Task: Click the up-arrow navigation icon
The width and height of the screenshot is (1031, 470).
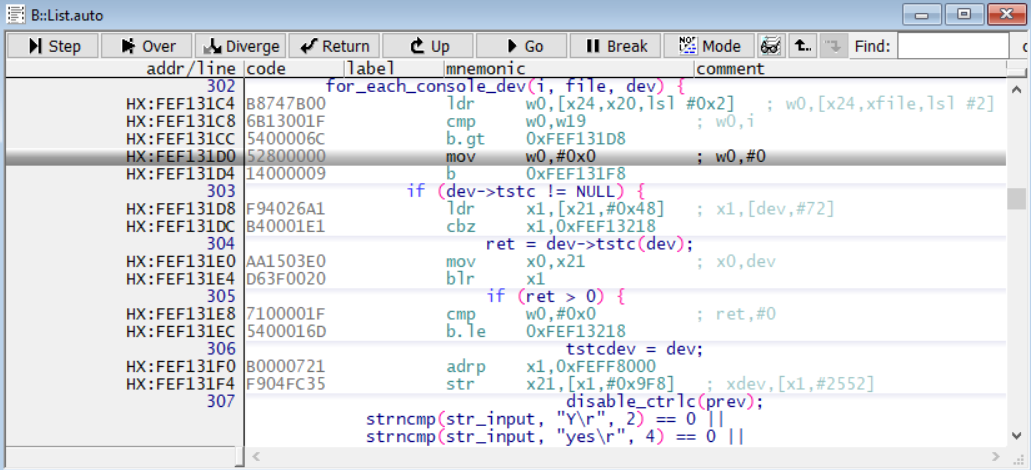Action: coord(803,46)
